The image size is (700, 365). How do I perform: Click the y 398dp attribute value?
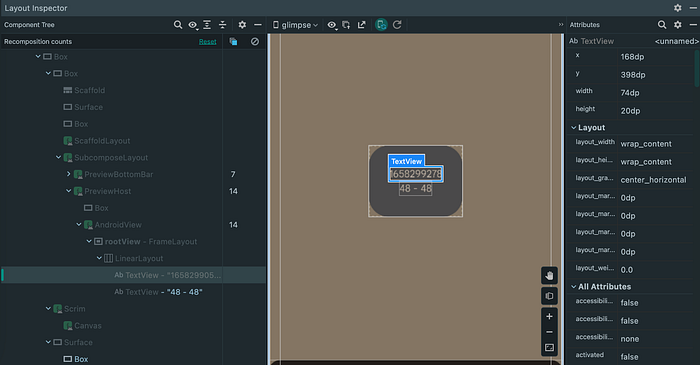pos(633,75)
